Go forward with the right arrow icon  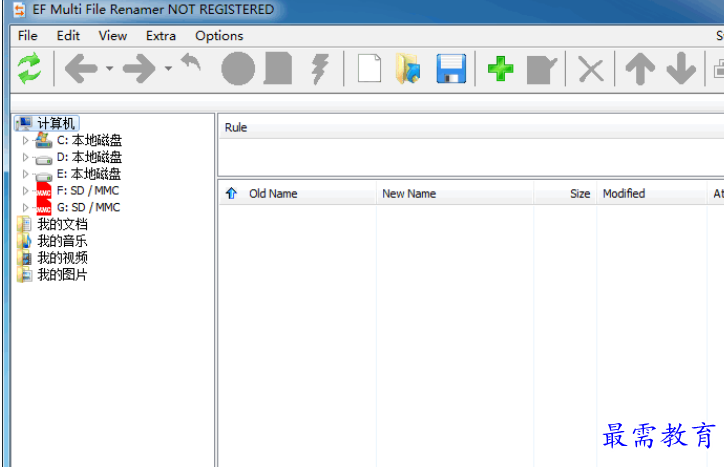(139, 69)
